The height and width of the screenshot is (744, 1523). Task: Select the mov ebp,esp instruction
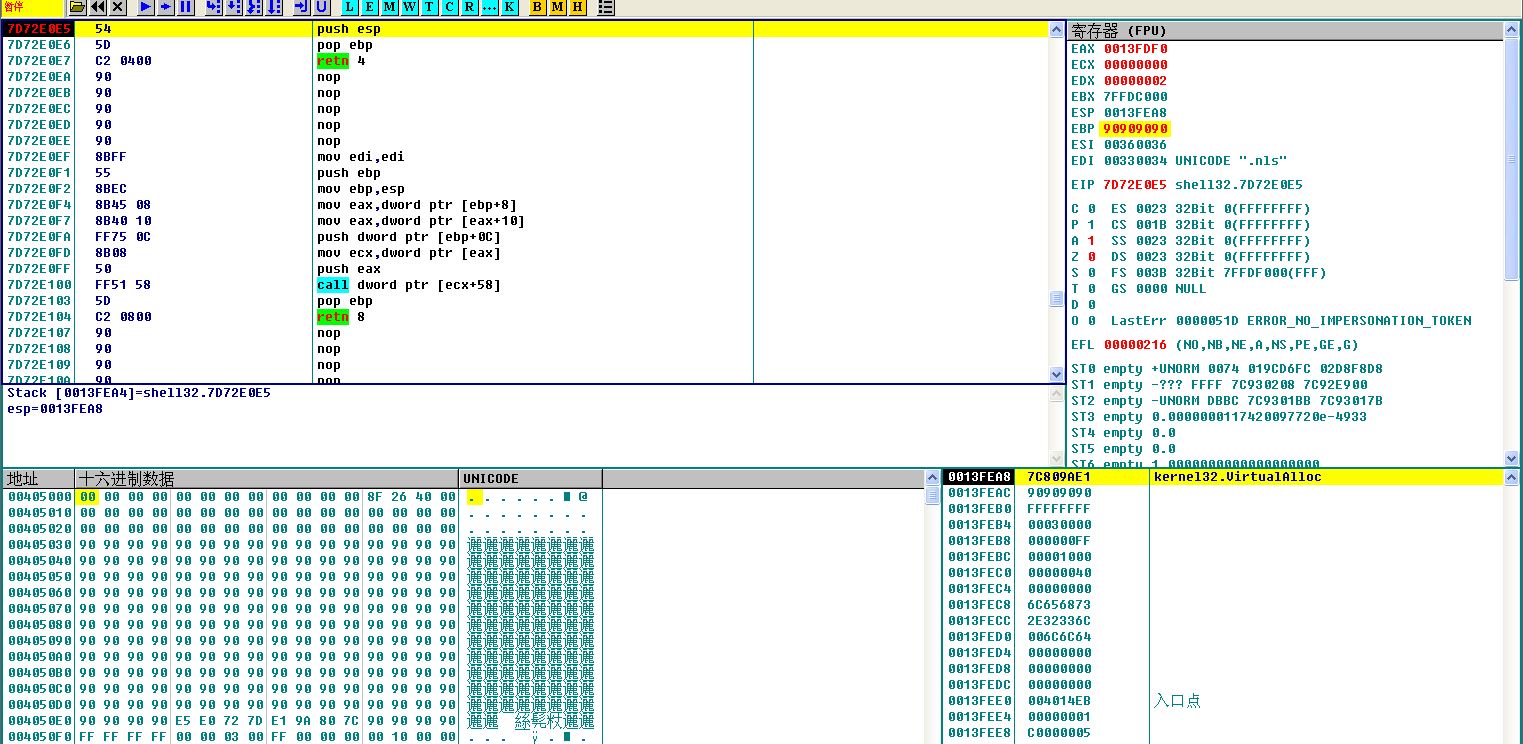coord(361,189)
